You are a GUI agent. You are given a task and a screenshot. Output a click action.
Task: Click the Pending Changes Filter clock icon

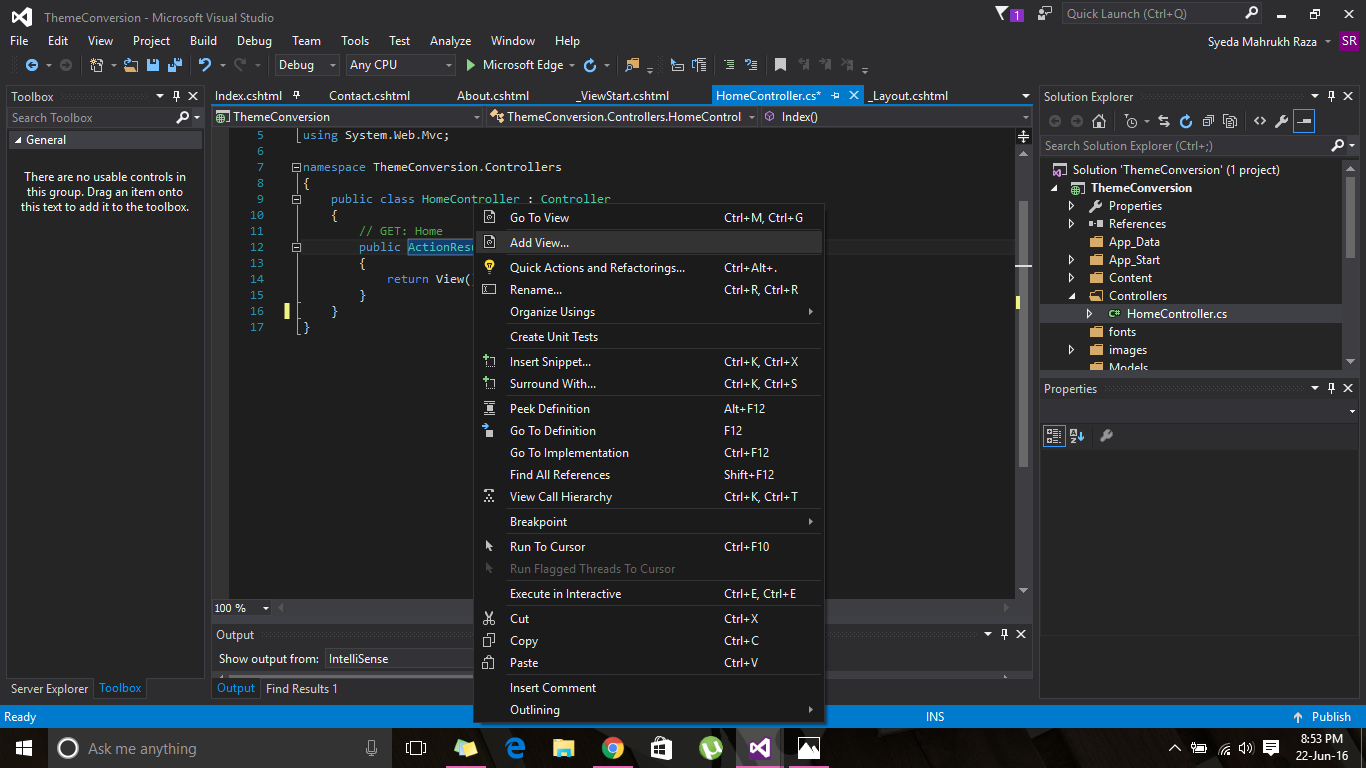coord(1130,121)
